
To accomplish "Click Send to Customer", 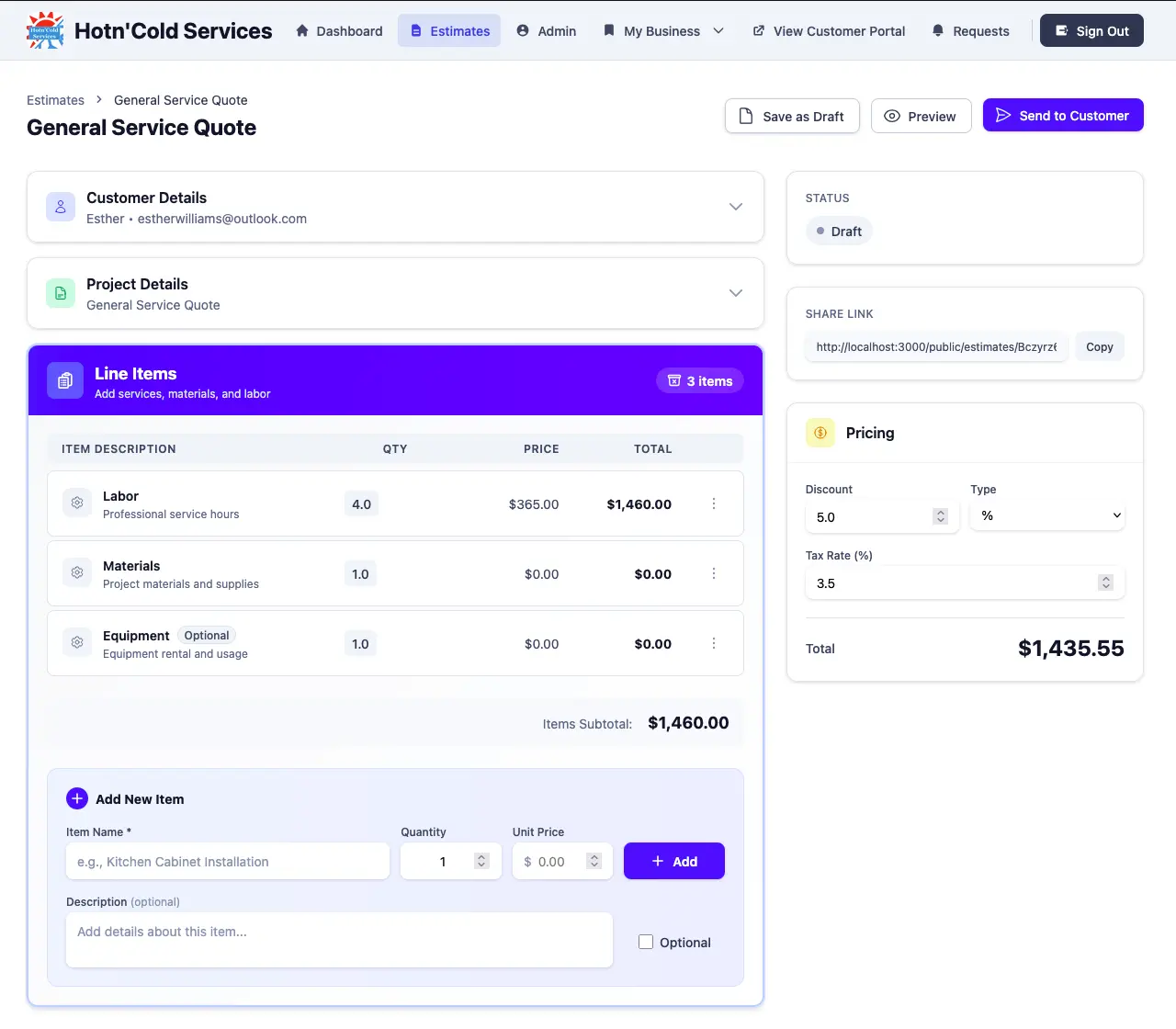I will pyautogui.click(x=1063, y=115).
